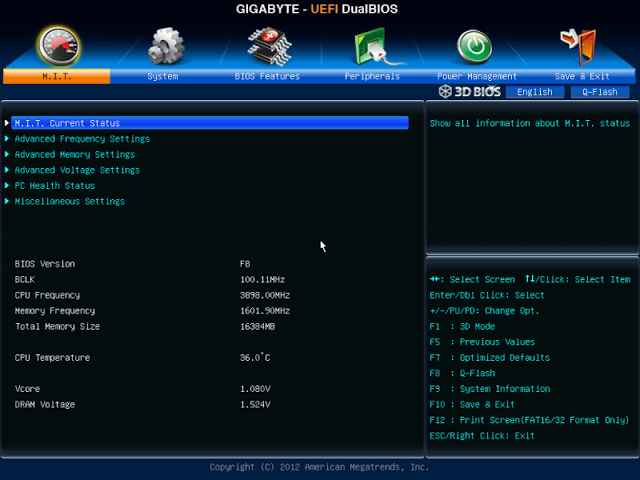Open M.I.T. Current Status submenu
The height and width of the screenshot is (480, 640).
(x=210, y=123)
